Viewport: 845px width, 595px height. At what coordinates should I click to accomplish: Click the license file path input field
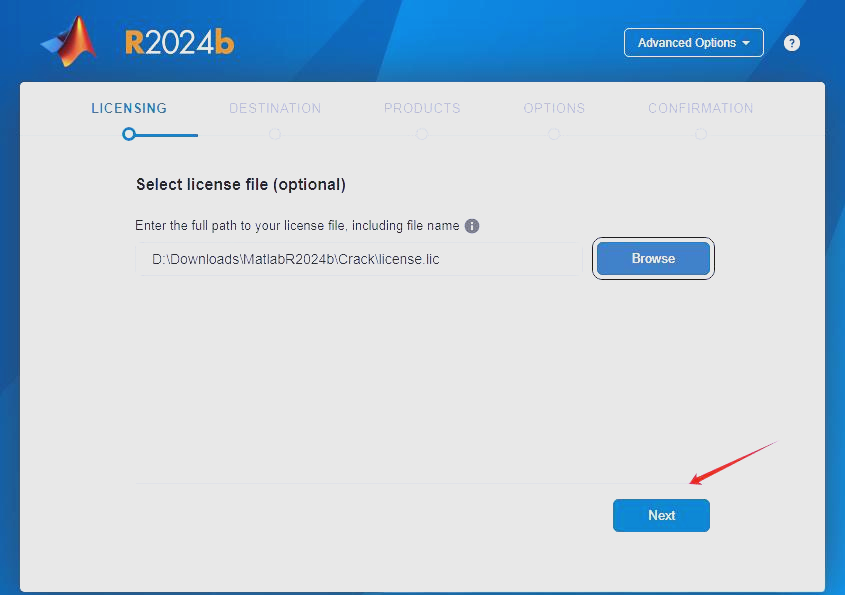coord(357,258)
